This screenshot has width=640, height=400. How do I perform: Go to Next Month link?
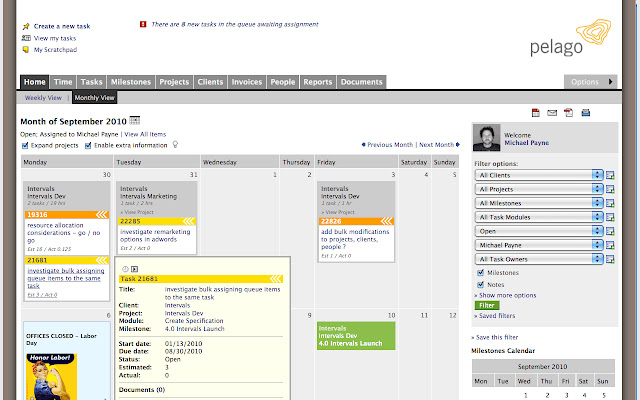(x=436, y=145)
